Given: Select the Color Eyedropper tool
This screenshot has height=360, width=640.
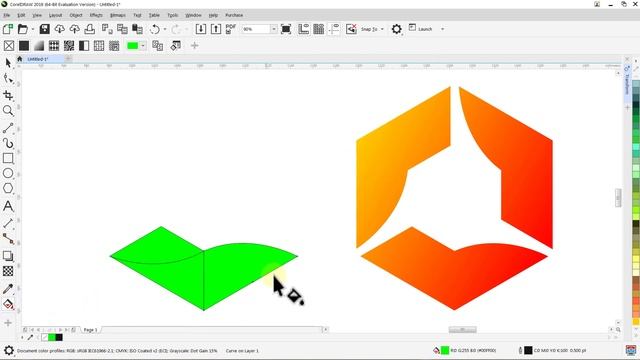Looking at the screenshot, I should tap(8, 289).
